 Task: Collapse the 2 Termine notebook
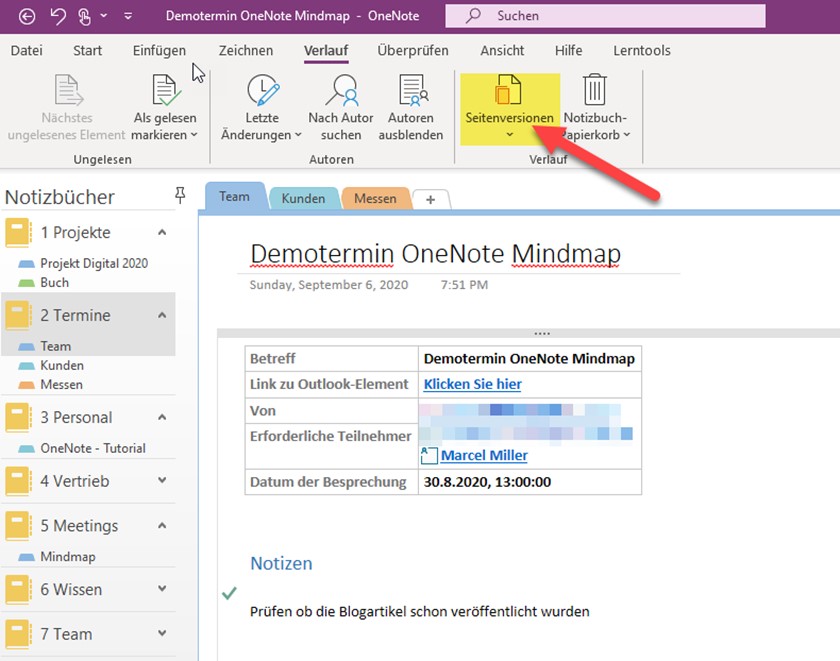point(162,315)
